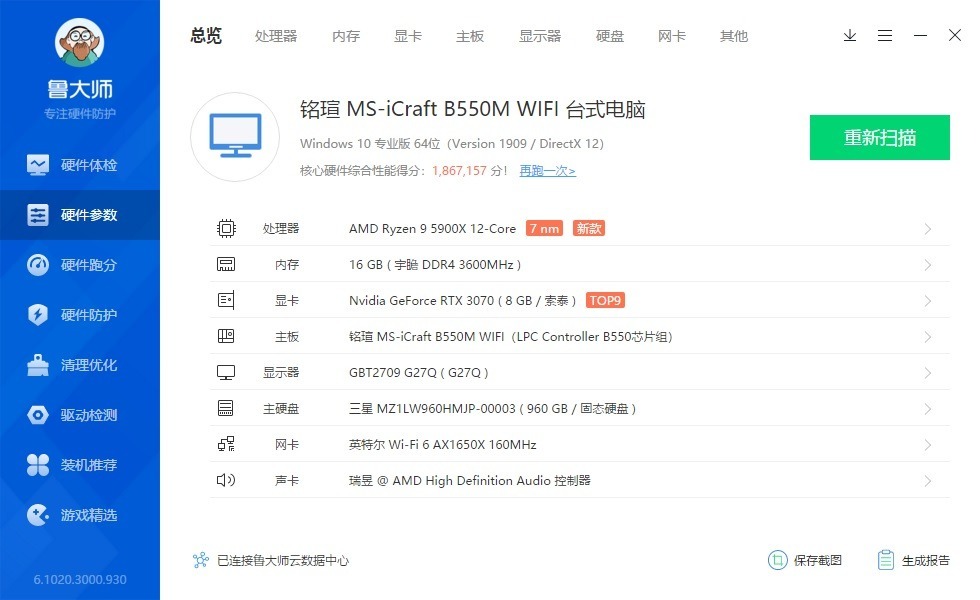Click the 新款 badge on processor row

[589, 228]
